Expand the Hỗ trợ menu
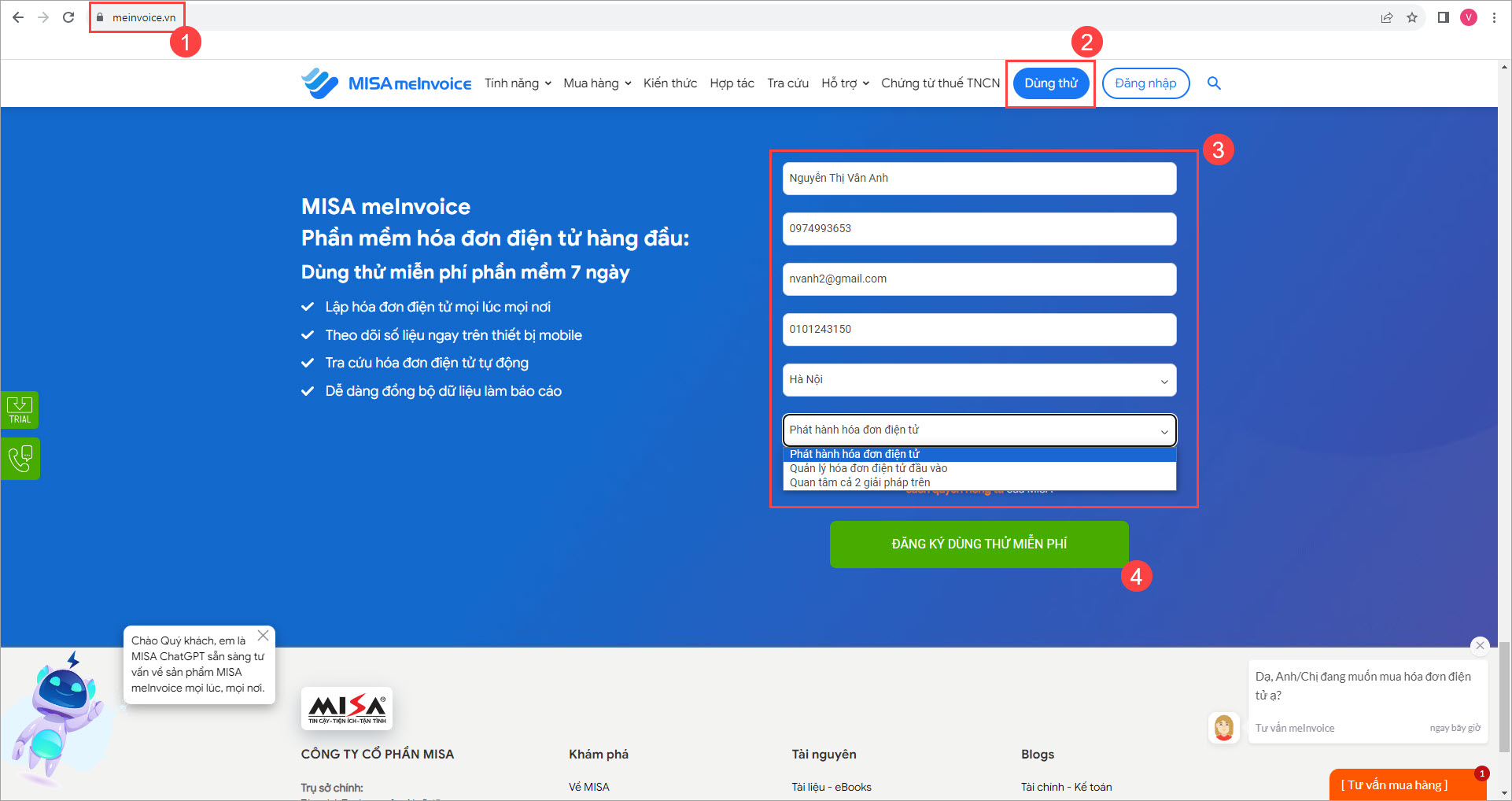Viewport: 1512px width, 801px height. [845, 83]
